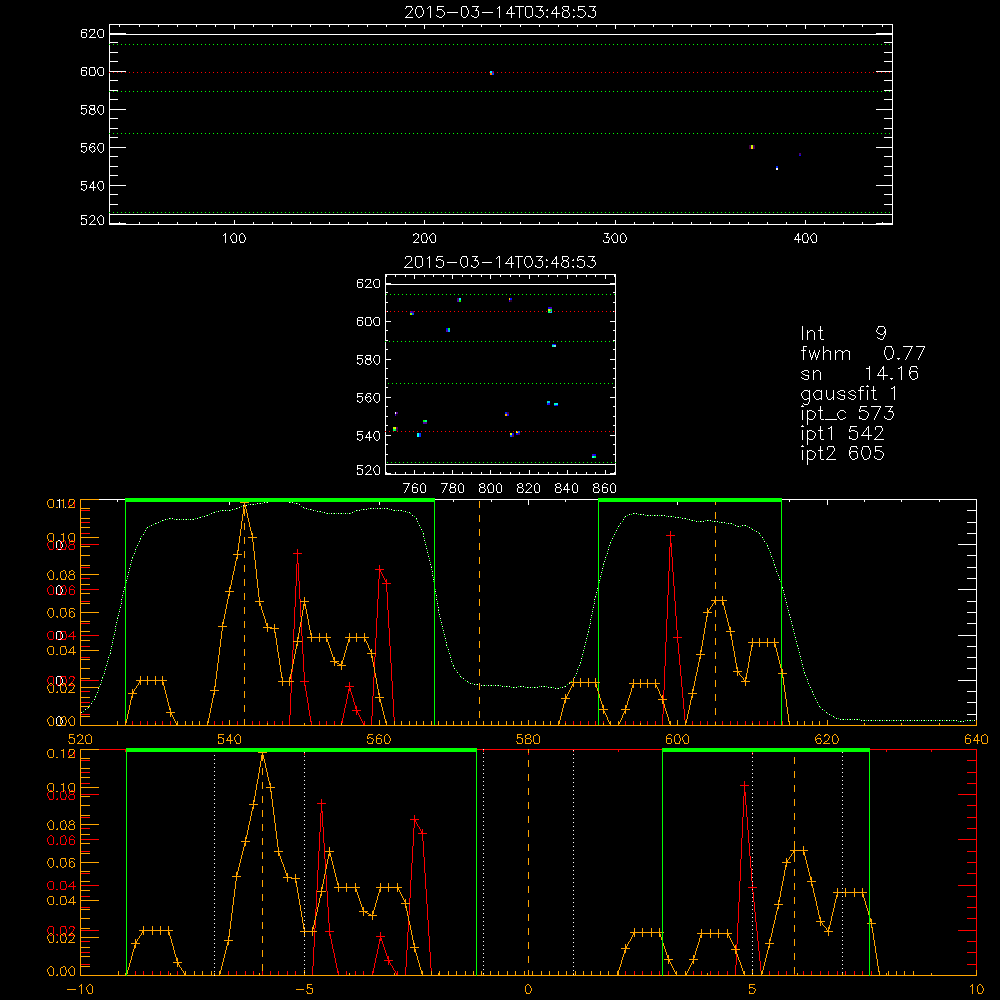This screenshot has height=1000, width=1000.
Task: Click the 'sn 14.16' value
Action: (859, 373)
